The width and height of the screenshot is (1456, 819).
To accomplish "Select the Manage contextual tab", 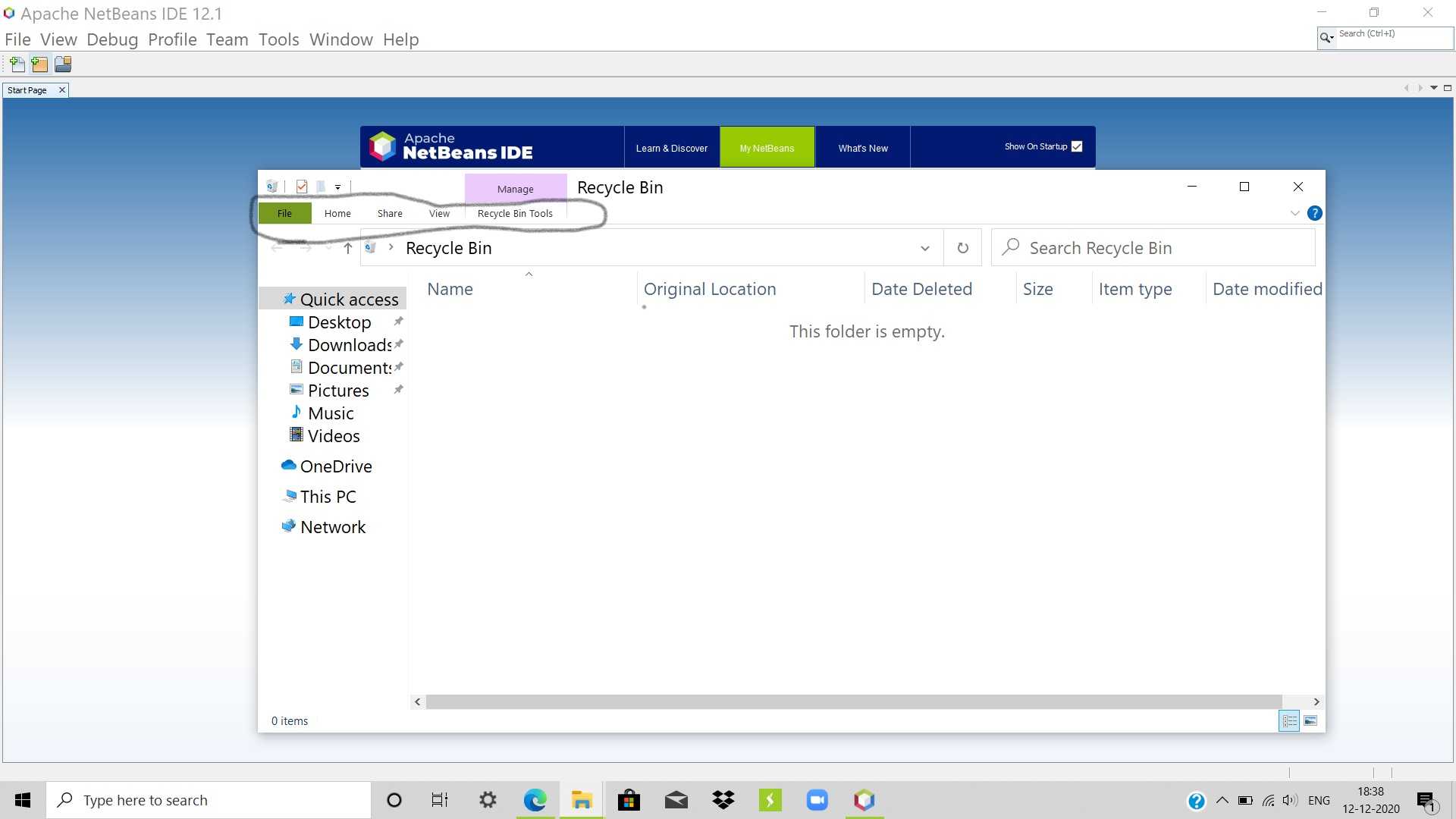I will click(516, 189).
